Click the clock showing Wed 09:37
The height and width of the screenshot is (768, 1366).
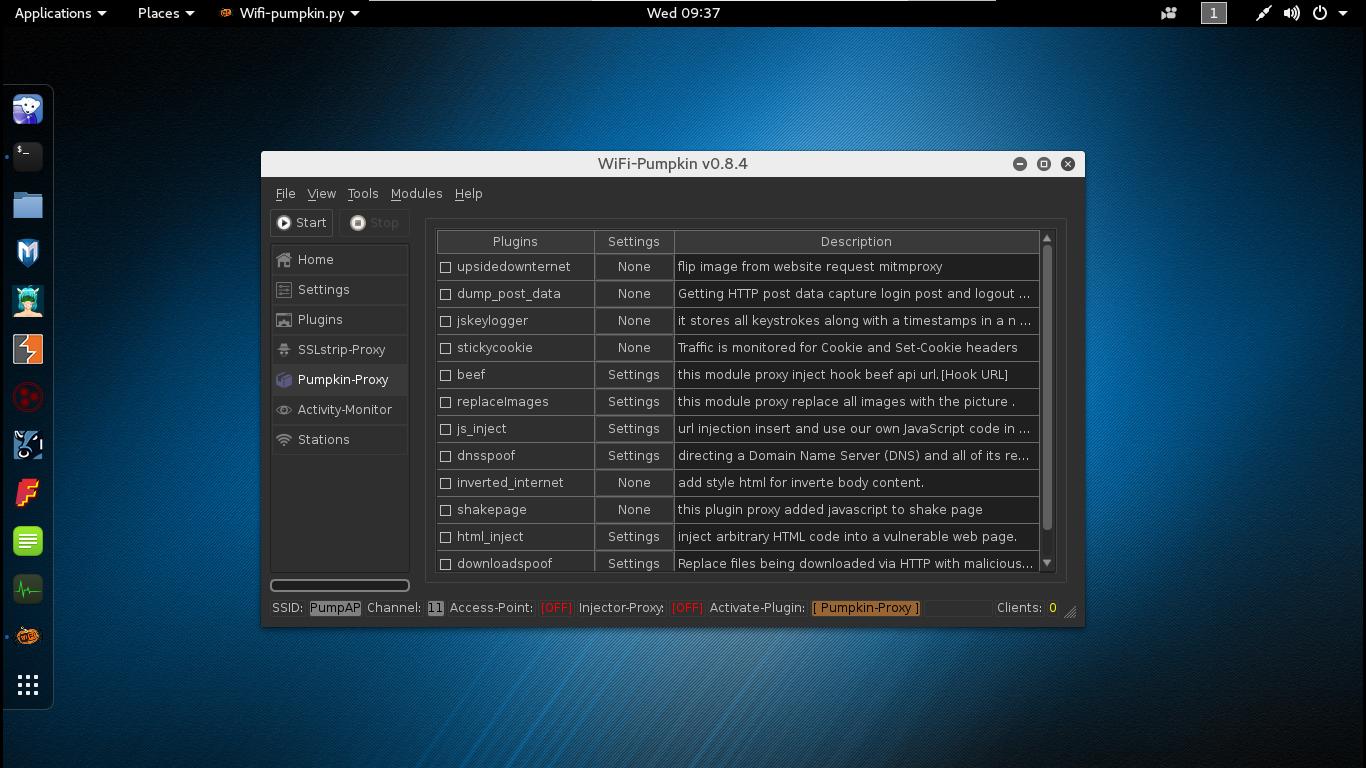(683, 13)
